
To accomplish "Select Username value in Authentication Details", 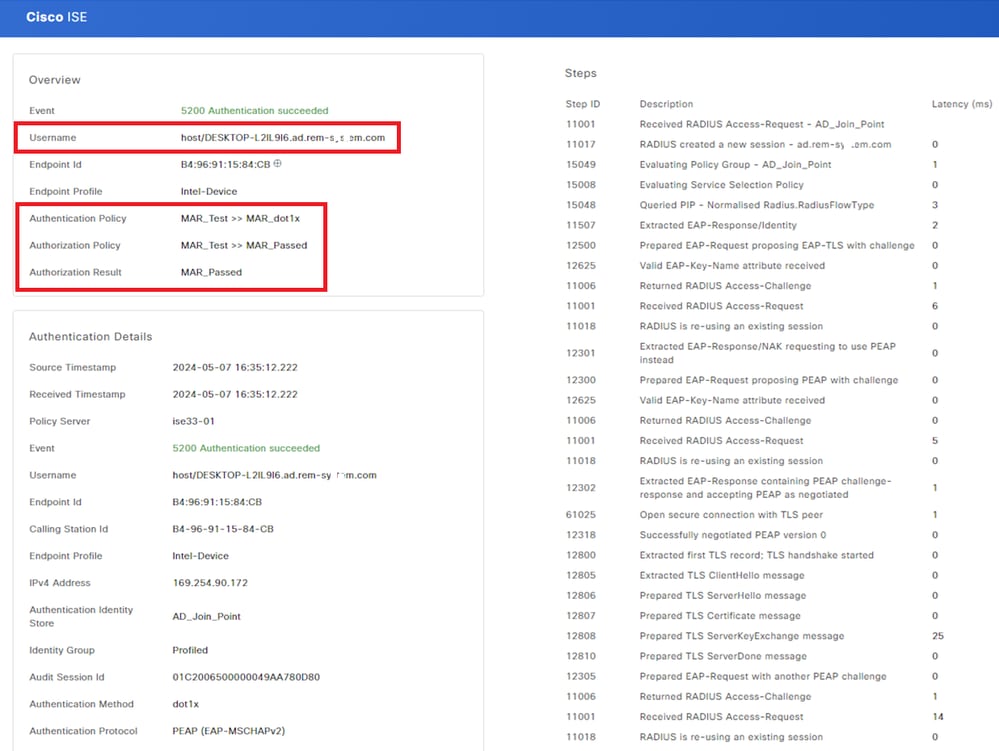I will coord(274,475).
